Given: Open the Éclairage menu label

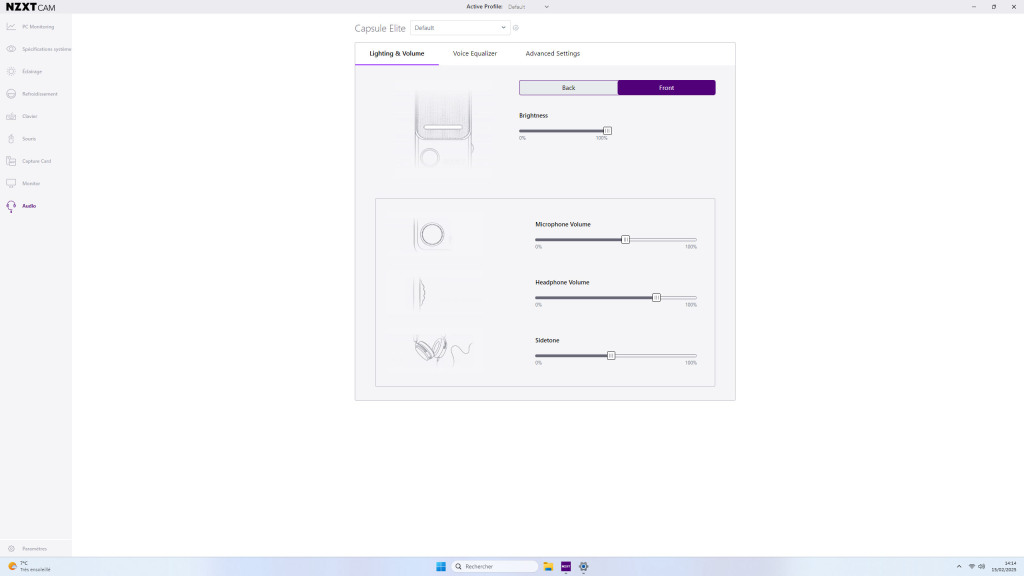Looking at the screenshot, I should [32, 72].
